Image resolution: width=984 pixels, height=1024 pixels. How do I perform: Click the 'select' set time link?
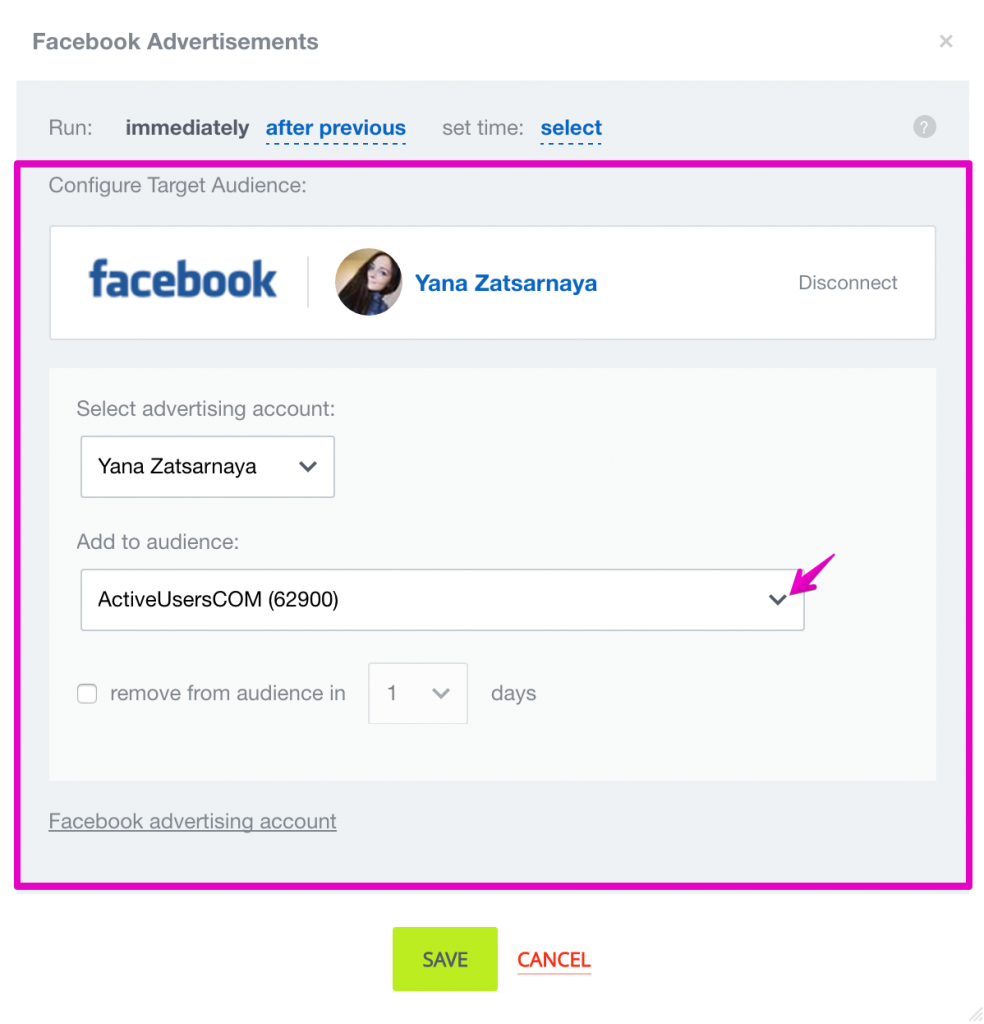tap(571, 127)
